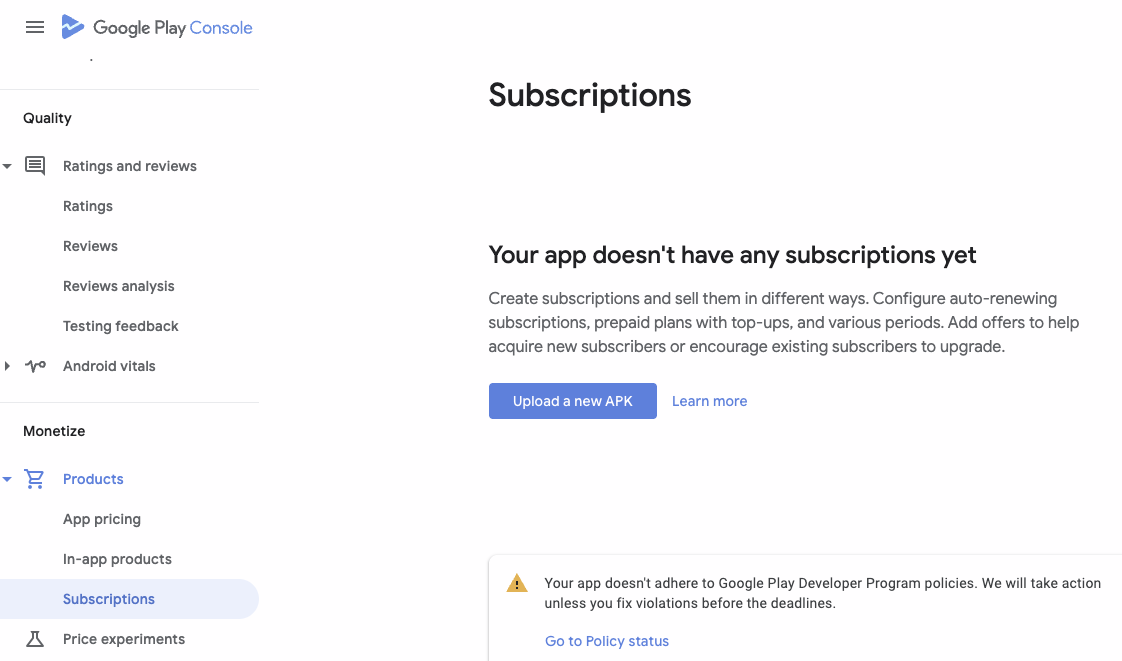Click the Products shopping cart icon
The width and height of the screenshot is (1122, 661).
click(x=34, y=479)
